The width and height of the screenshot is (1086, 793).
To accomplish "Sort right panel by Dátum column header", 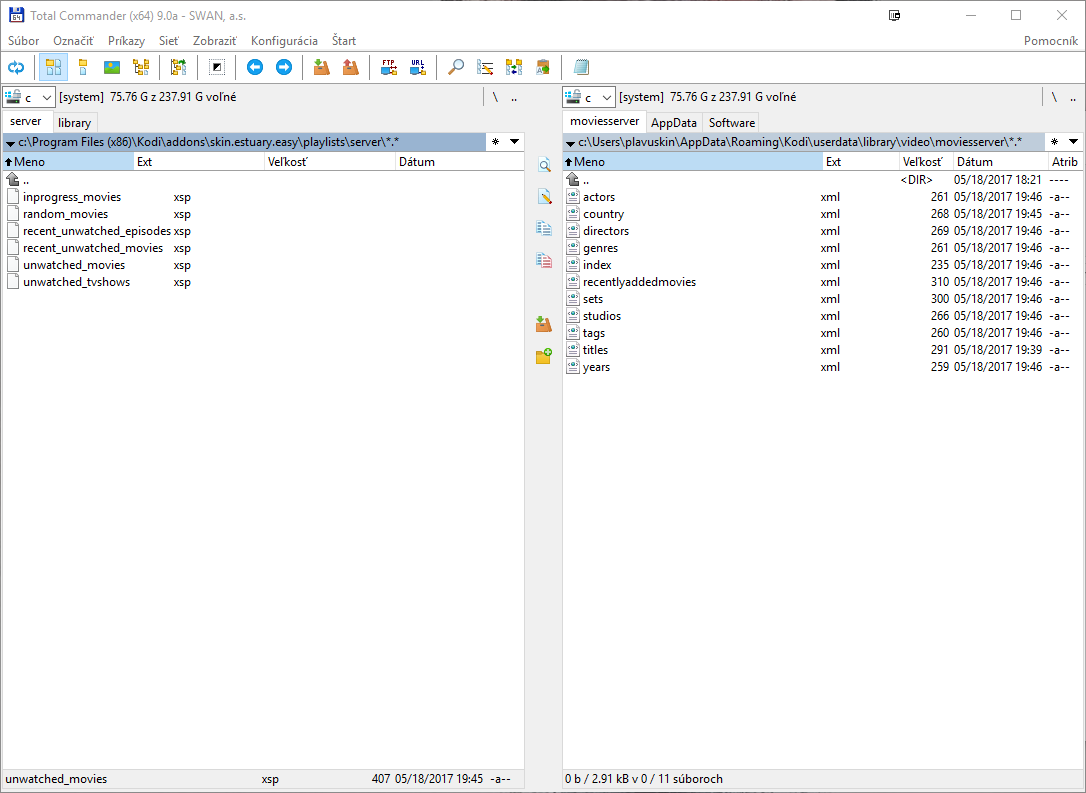I will (x=975, y=162).
